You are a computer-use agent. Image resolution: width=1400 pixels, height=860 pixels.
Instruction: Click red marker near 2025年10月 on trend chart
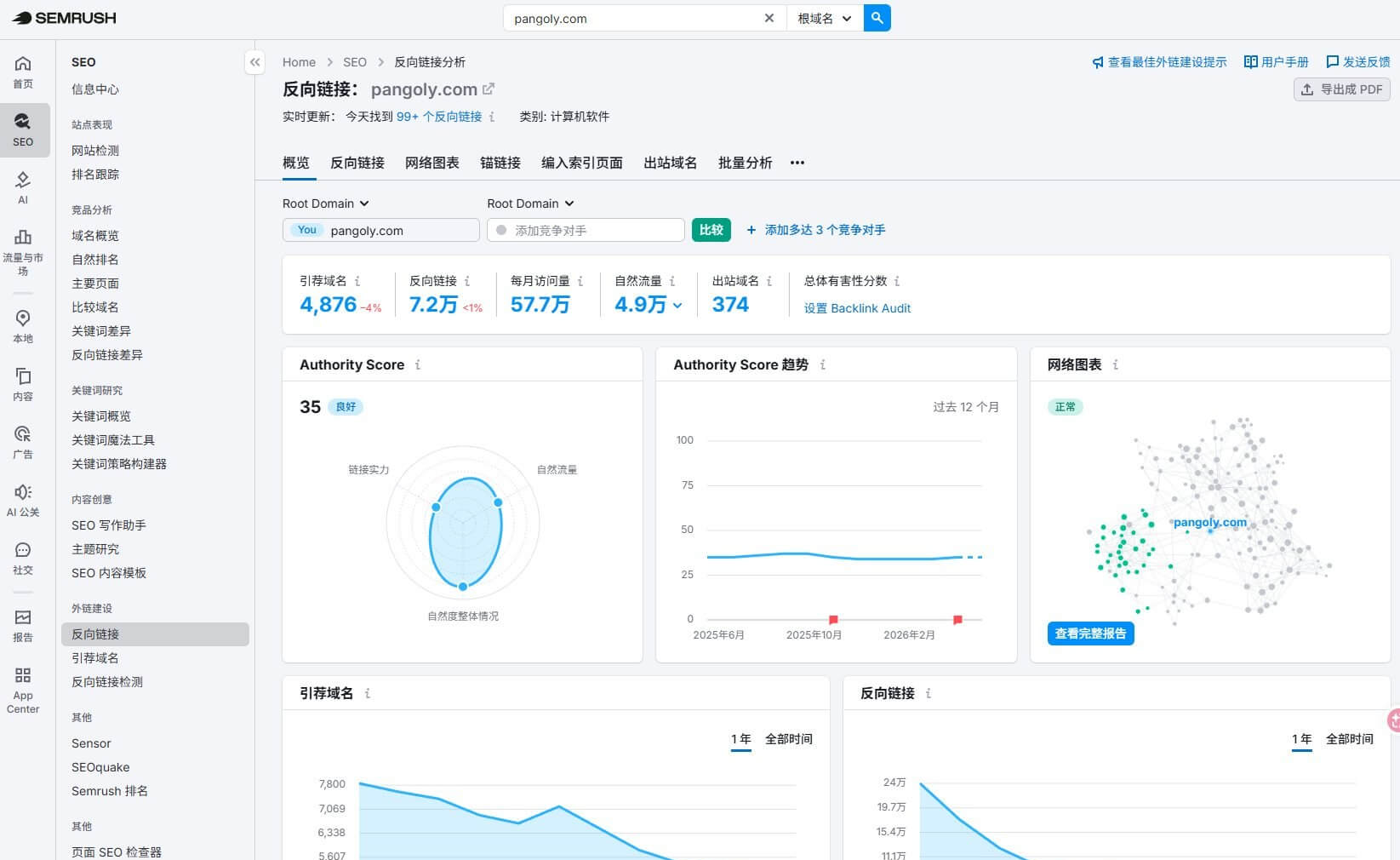coord(833,620)
